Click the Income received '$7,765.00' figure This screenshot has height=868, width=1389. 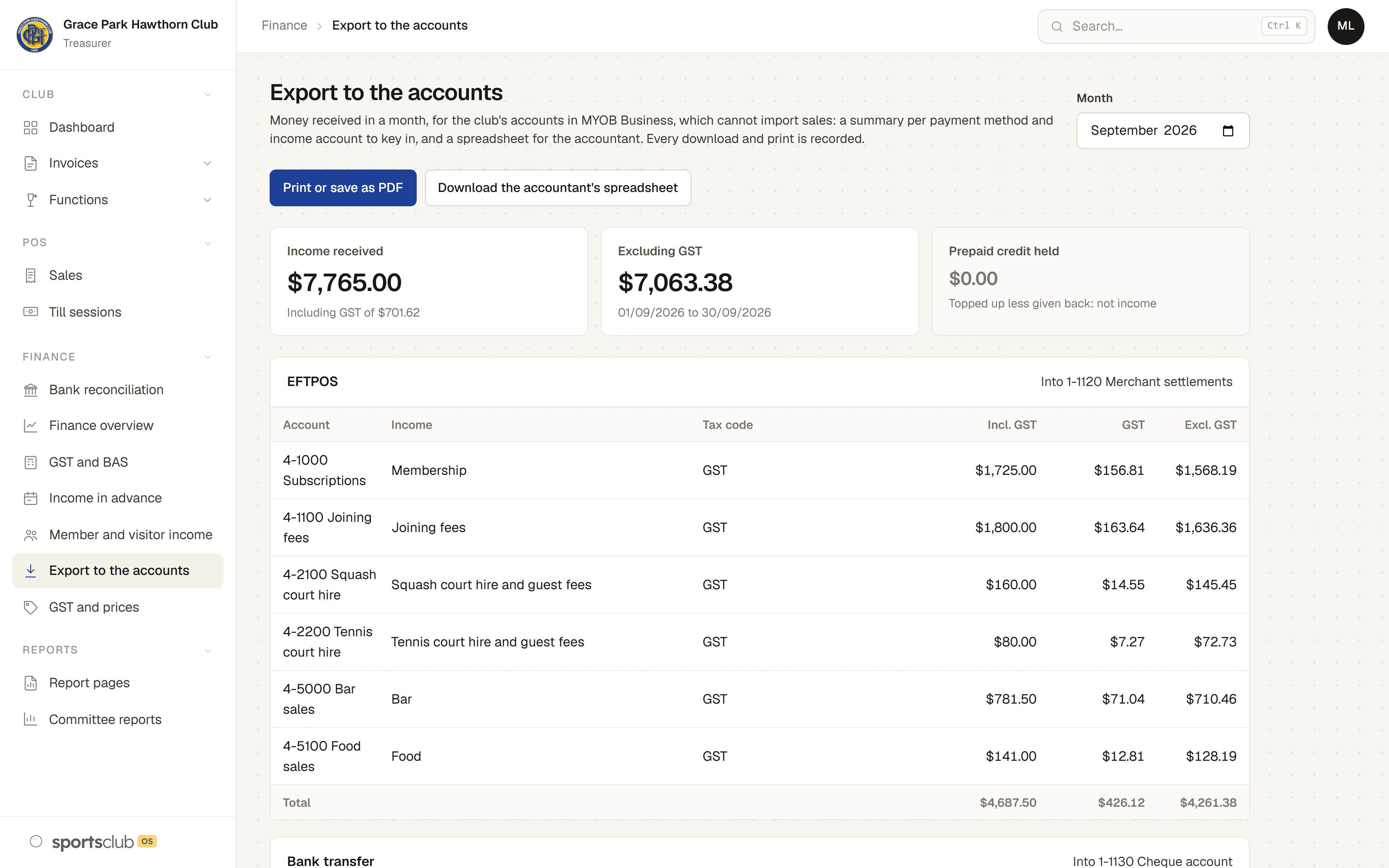[345, 283]
